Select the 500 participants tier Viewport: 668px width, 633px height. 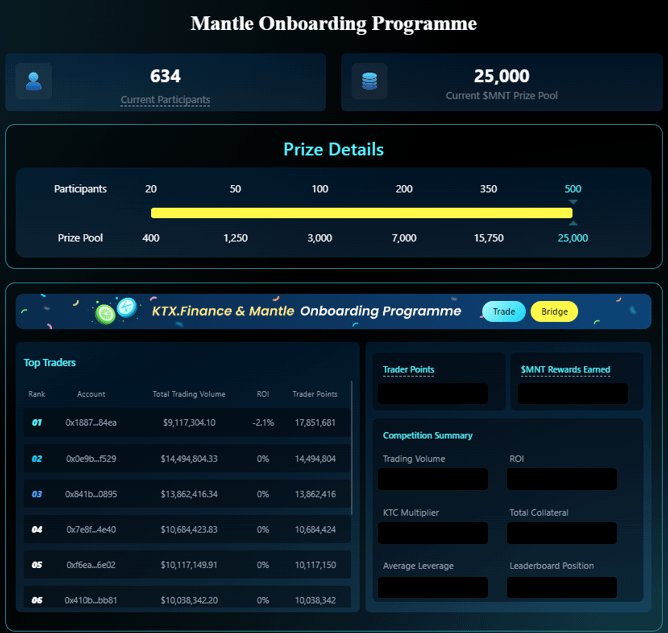point(573,189)
